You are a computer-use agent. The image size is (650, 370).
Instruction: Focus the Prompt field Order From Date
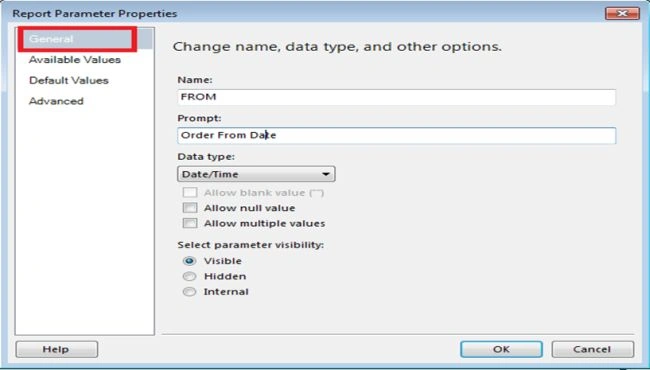(x=396, y=135)
